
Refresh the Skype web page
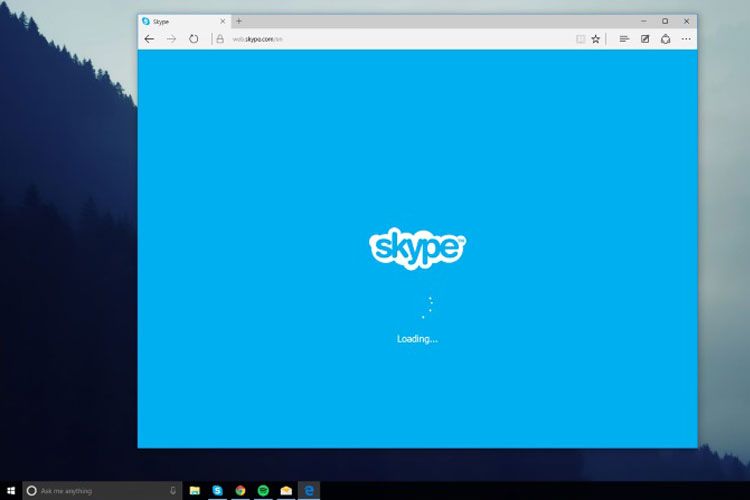click(x=193, y=39)
